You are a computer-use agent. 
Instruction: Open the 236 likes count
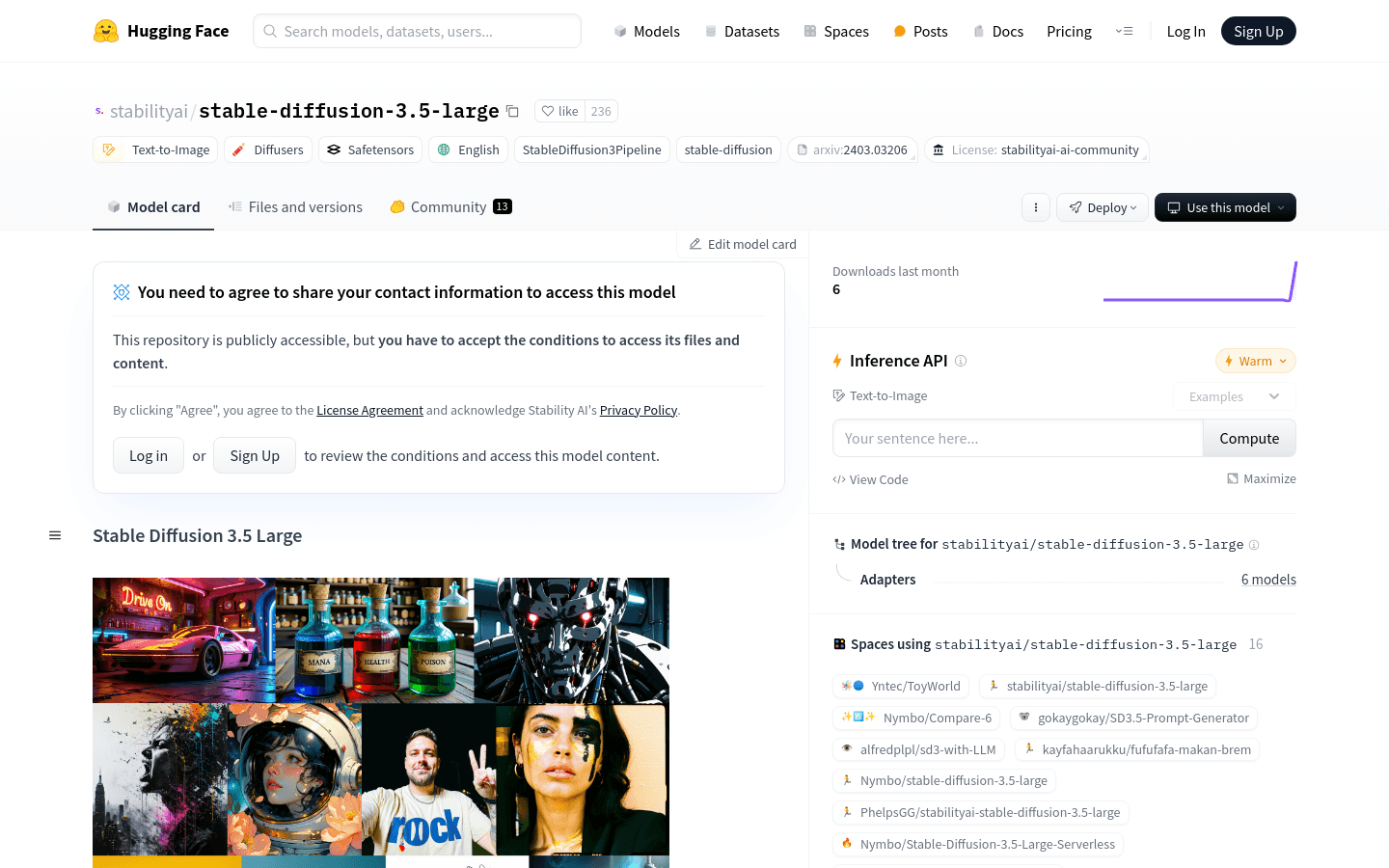(601, 111)
